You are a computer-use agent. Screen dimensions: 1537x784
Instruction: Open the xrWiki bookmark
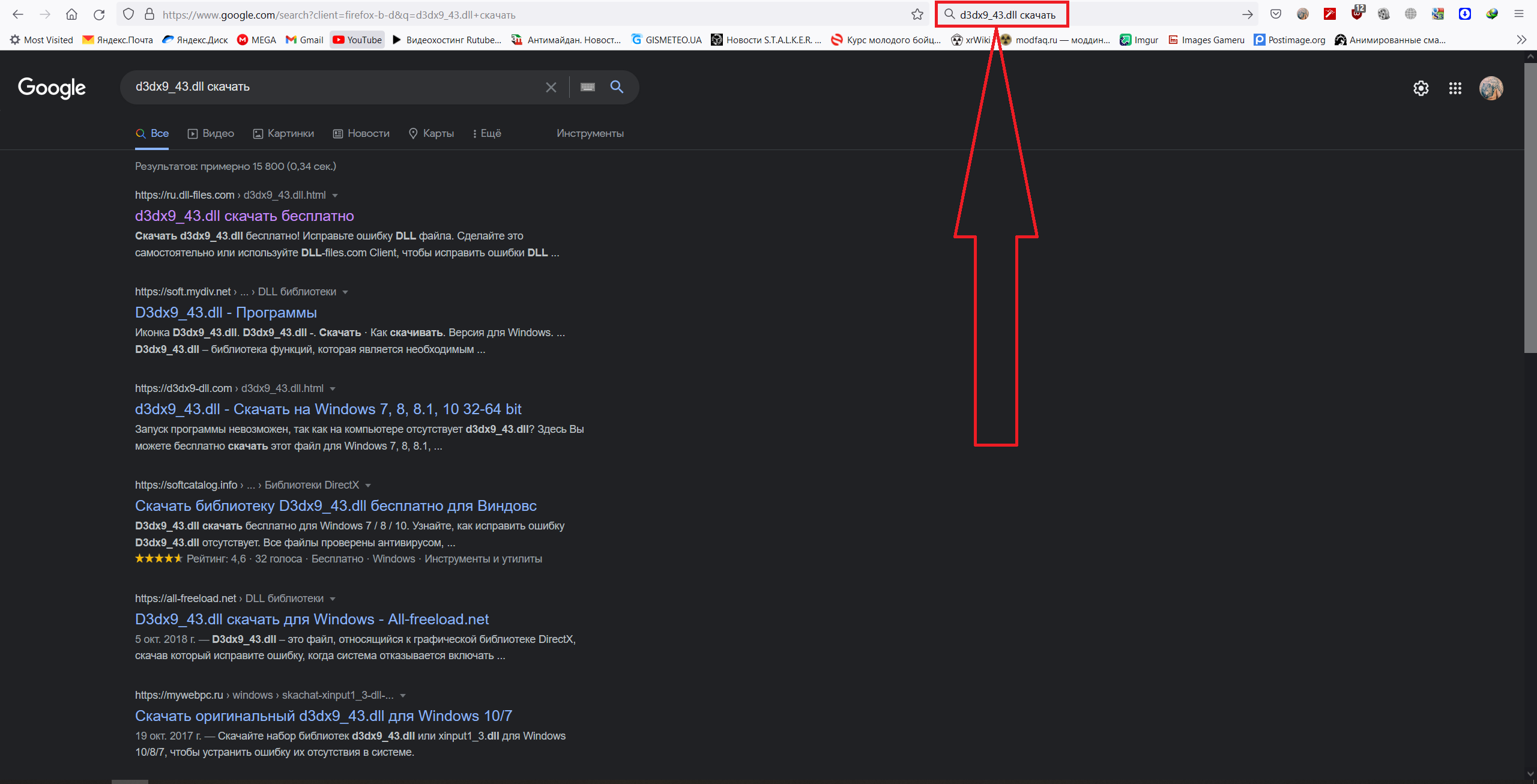click(971, 40)
